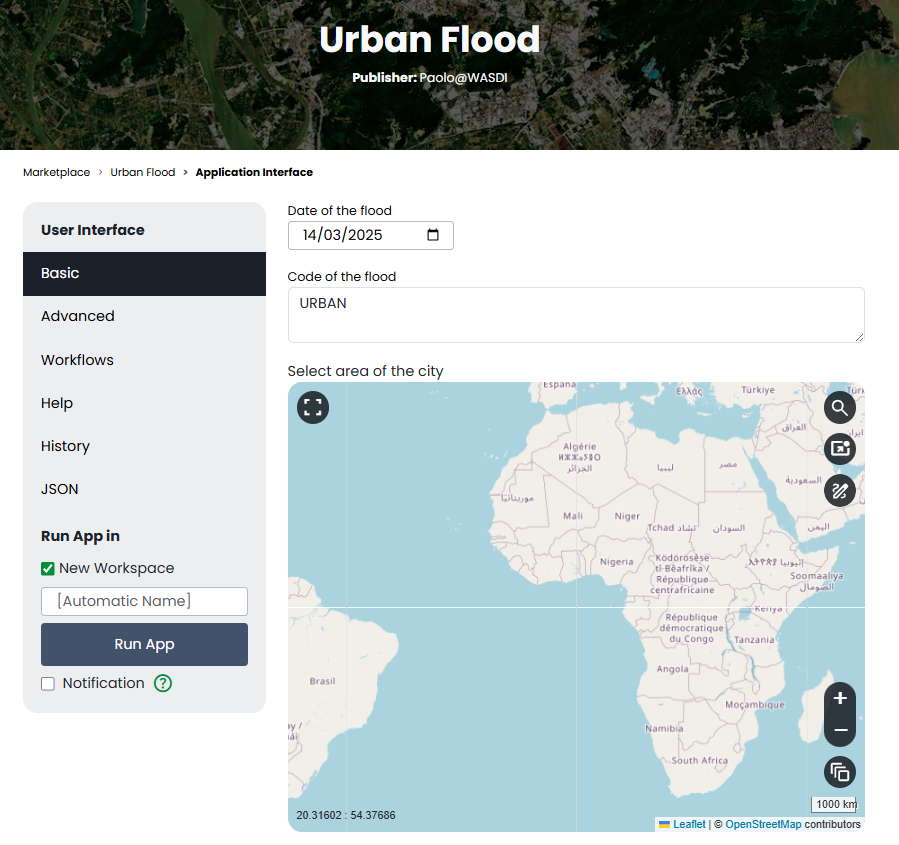Click the Code of the flood text area
The height and width of the screenshot is (845, 899).
tap(576, 315)
